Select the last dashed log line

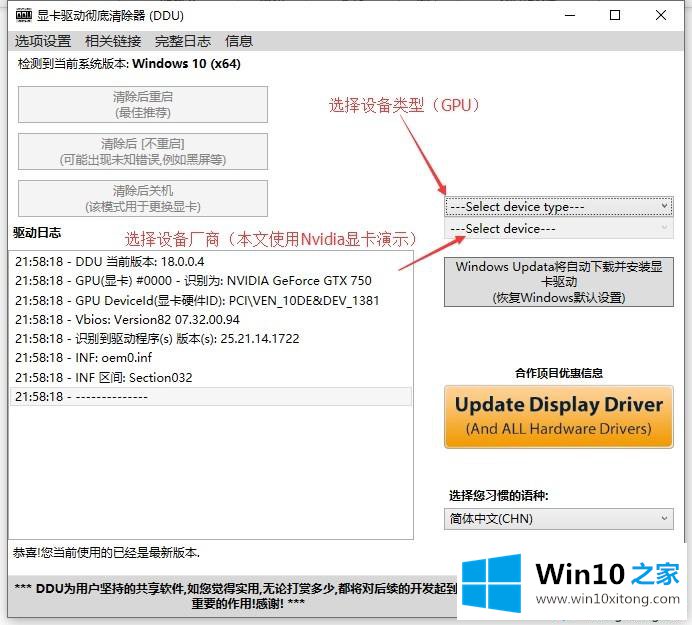pyautogui.click(x=211, y=397)
